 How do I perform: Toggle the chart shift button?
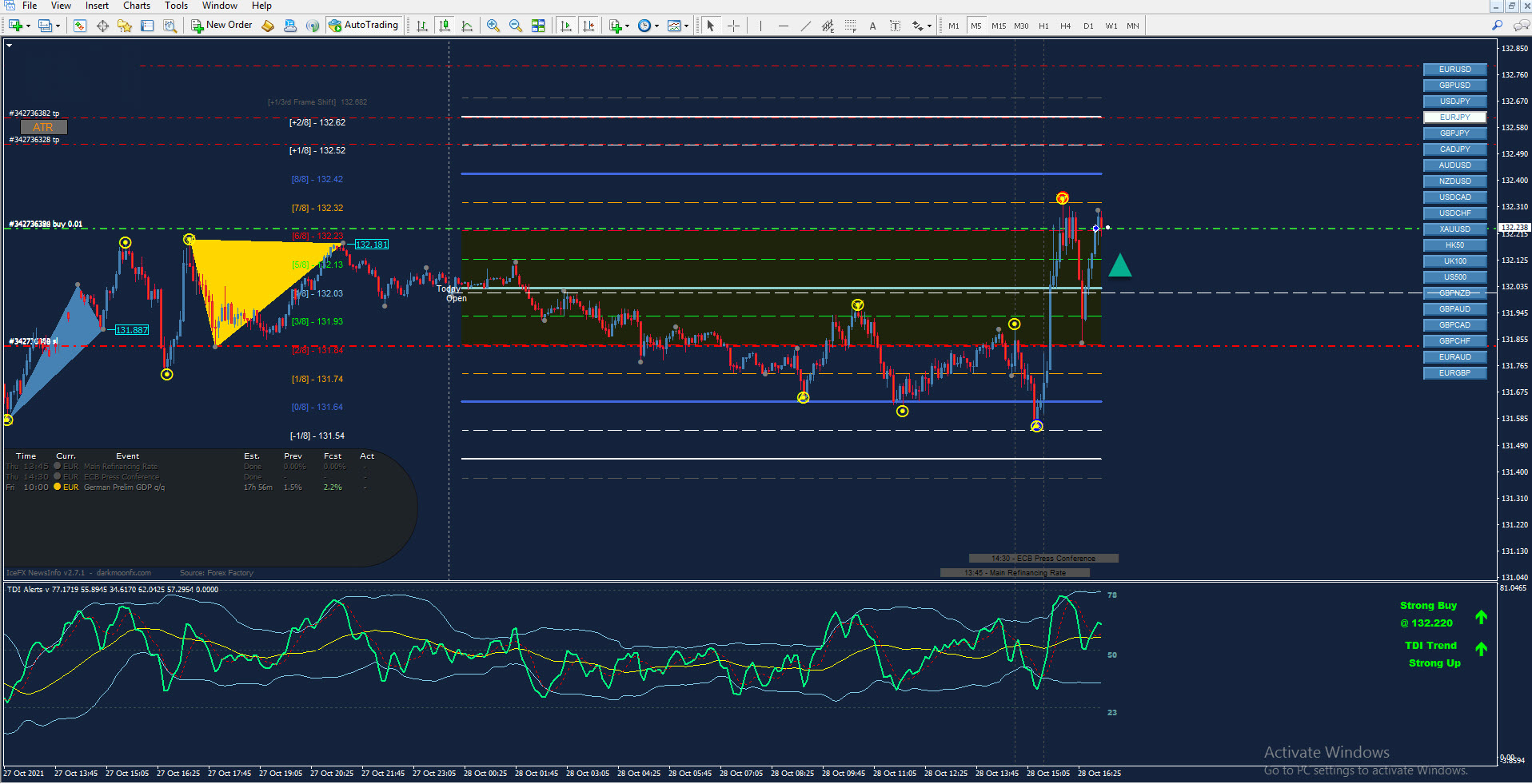(x=588, y=26)
